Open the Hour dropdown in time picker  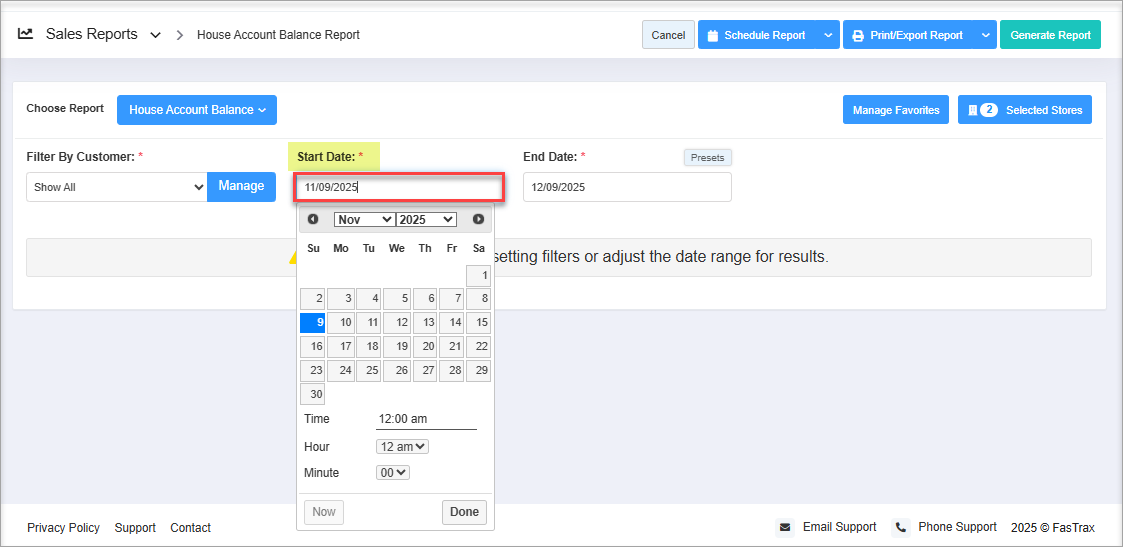402,447
